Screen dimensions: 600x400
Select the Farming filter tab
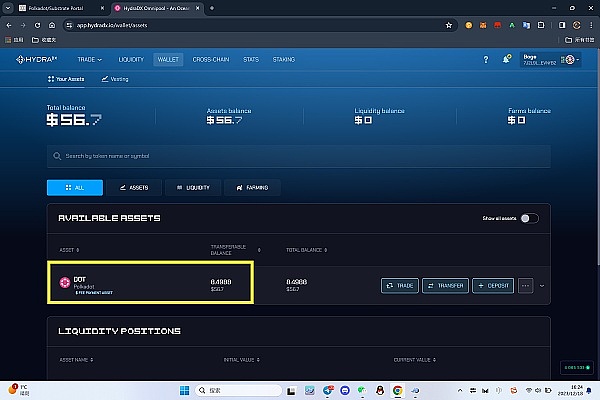(251, 187)
